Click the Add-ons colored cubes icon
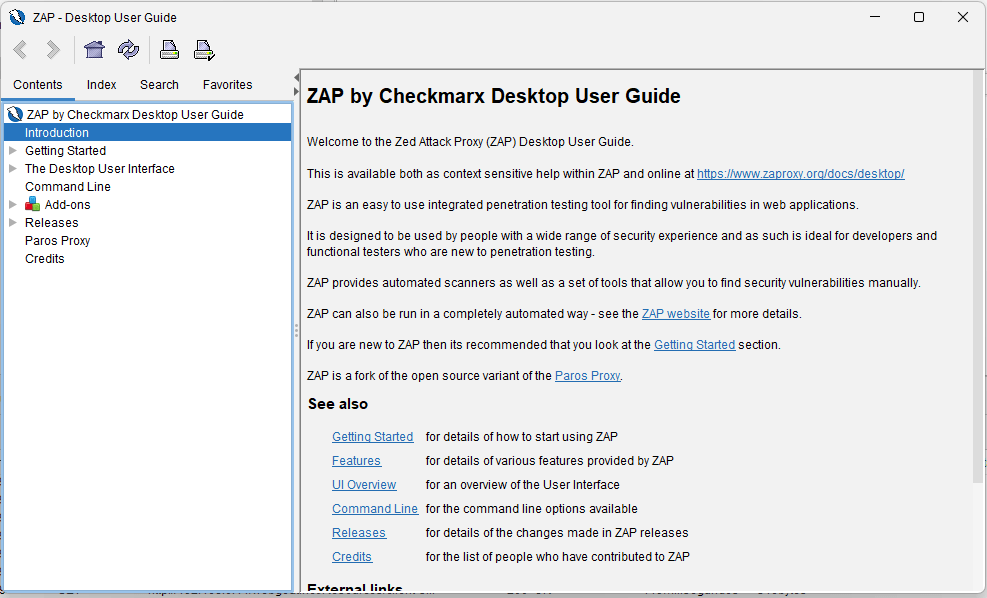987x598 pixels. 33,205
